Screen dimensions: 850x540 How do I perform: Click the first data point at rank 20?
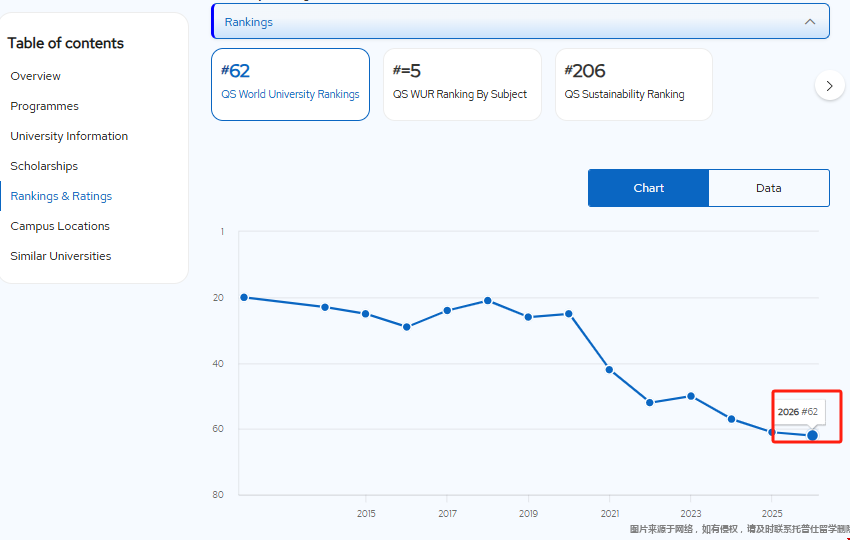coord(244,297)
